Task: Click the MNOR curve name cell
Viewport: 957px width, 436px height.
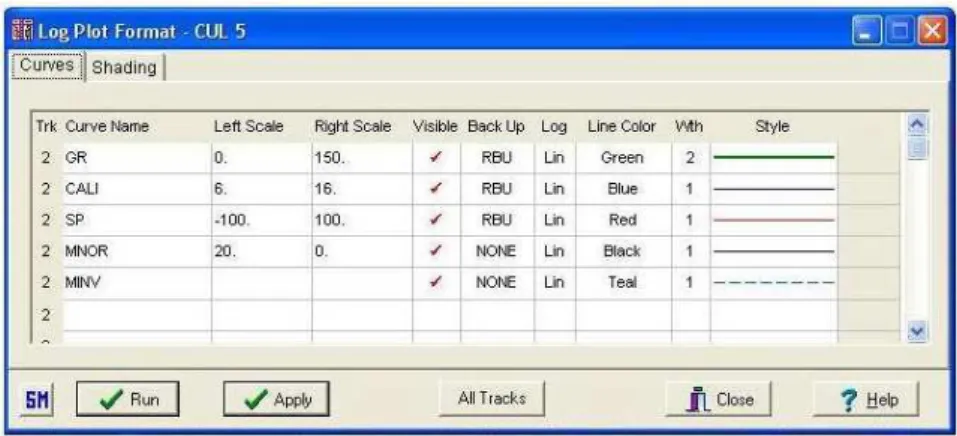Action: [x=136, y=251]
